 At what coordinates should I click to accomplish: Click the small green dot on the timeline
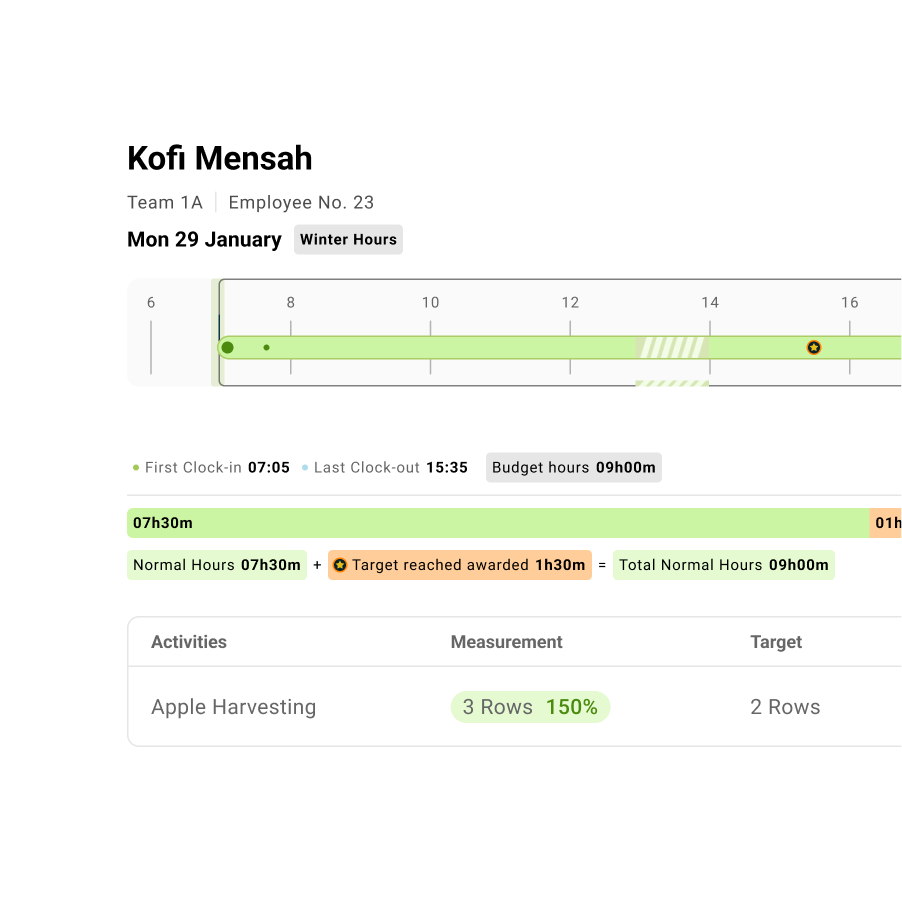click(x=266, y=347)
